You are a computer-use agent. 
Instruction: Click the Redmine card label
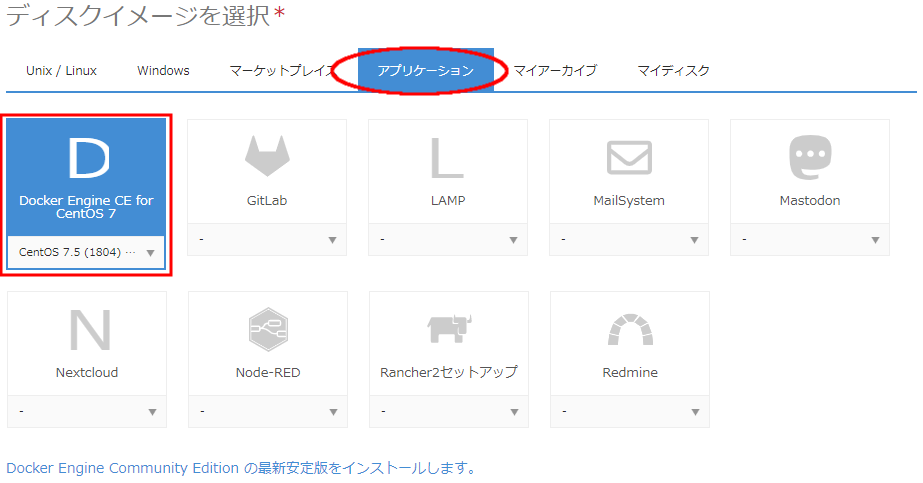coord(630,372)
